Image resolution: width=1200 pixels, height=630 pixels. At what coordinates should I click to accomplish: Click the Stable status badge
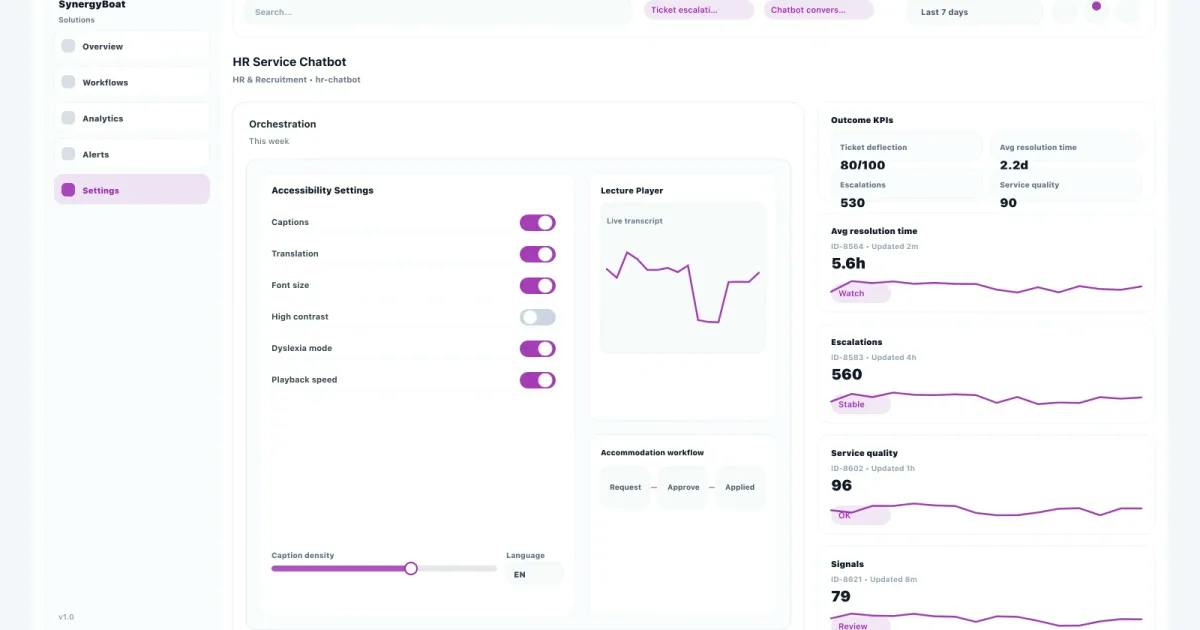860,405
